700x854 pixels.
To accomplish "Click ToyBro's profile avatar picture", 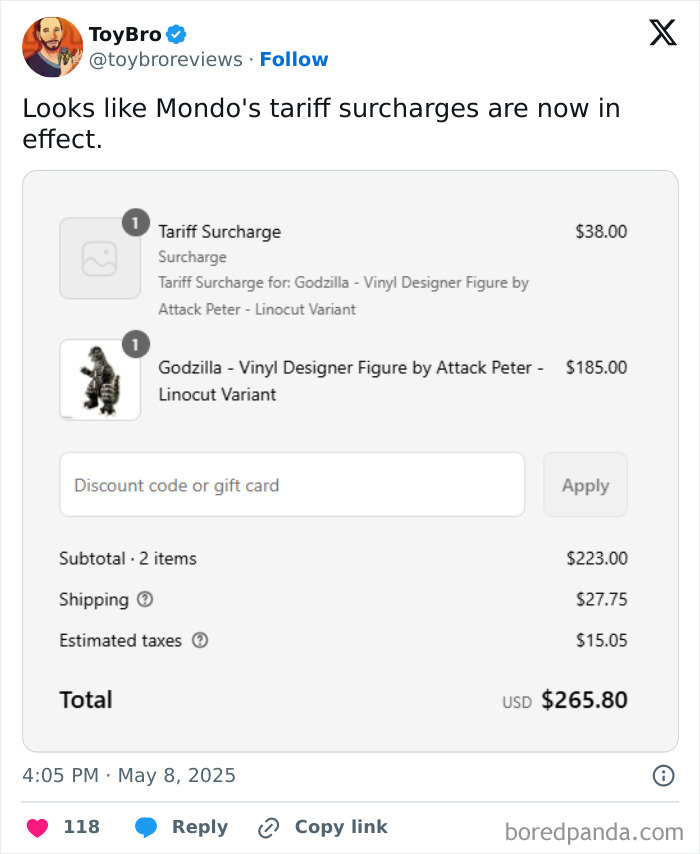I will pos(52,46).
